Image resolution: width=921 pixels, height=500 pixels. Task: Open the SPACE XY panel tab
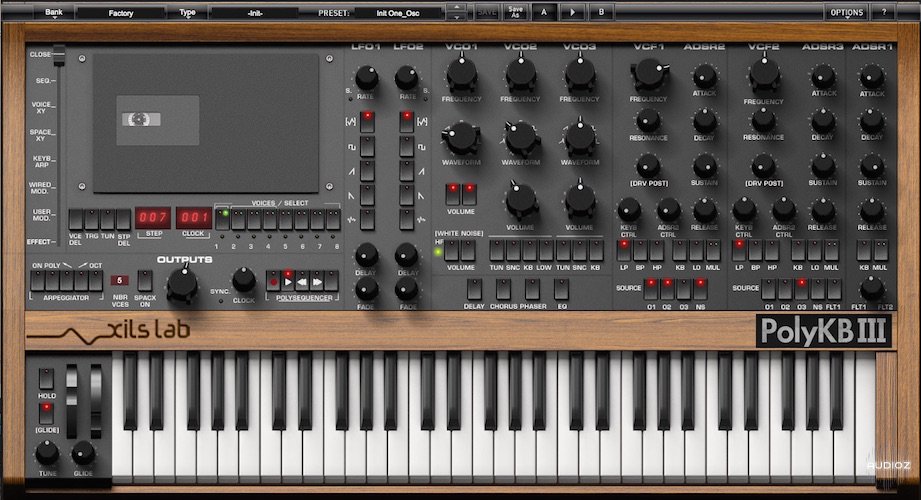coord(42,135)
